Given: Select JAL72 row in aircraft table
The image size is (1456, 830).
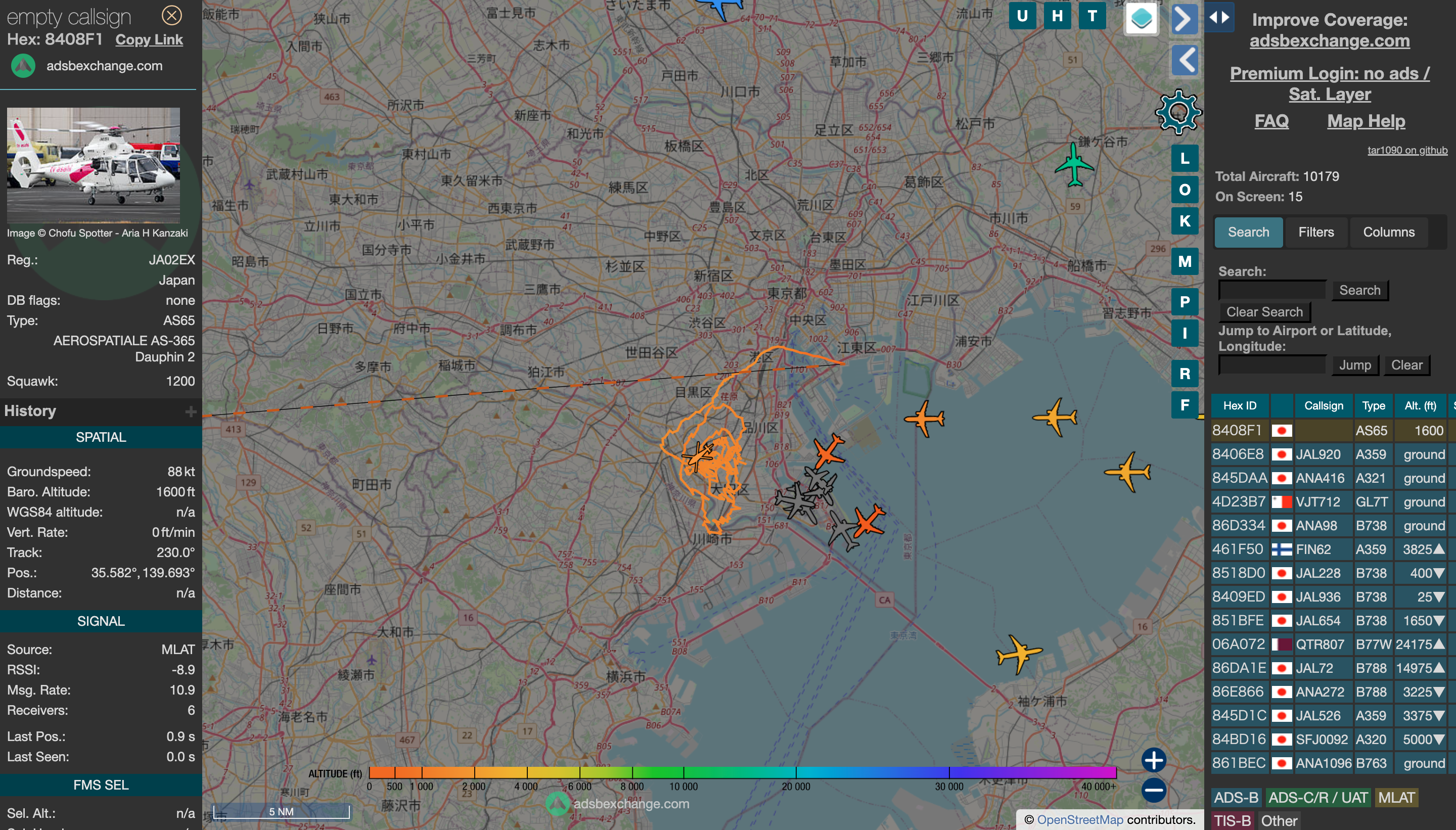Looking at the screenshot, I should click(x=1333, y=668).
